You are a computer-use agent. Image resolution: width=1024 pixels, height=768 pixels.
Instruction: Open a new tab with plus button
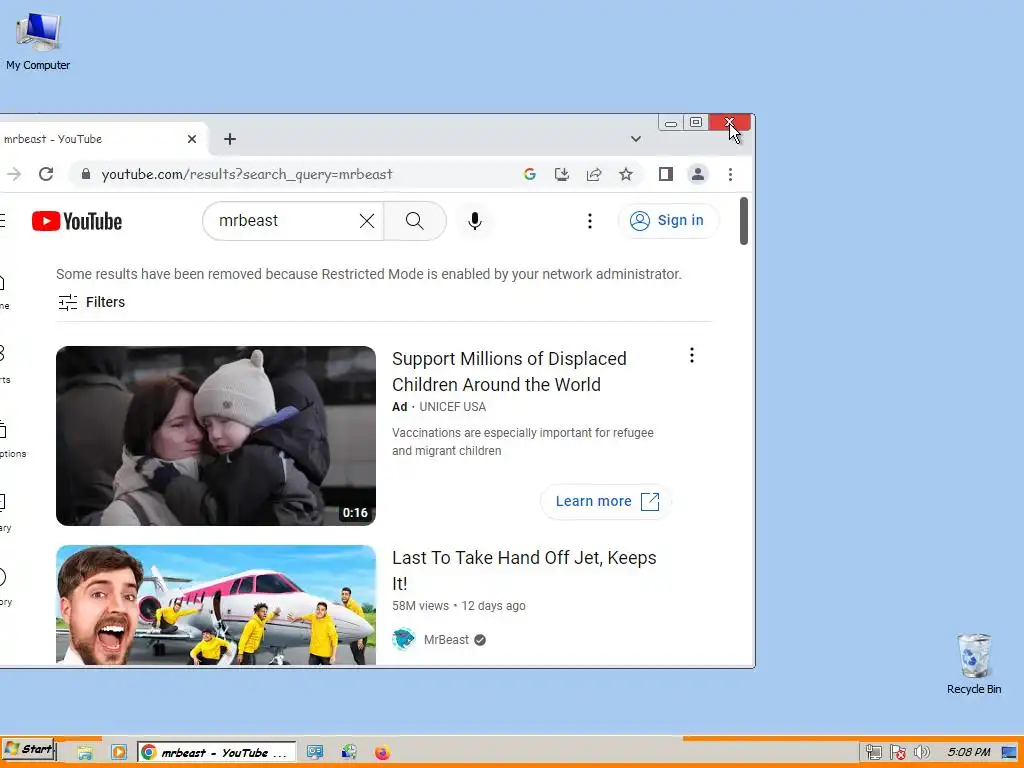pos(230,139)
